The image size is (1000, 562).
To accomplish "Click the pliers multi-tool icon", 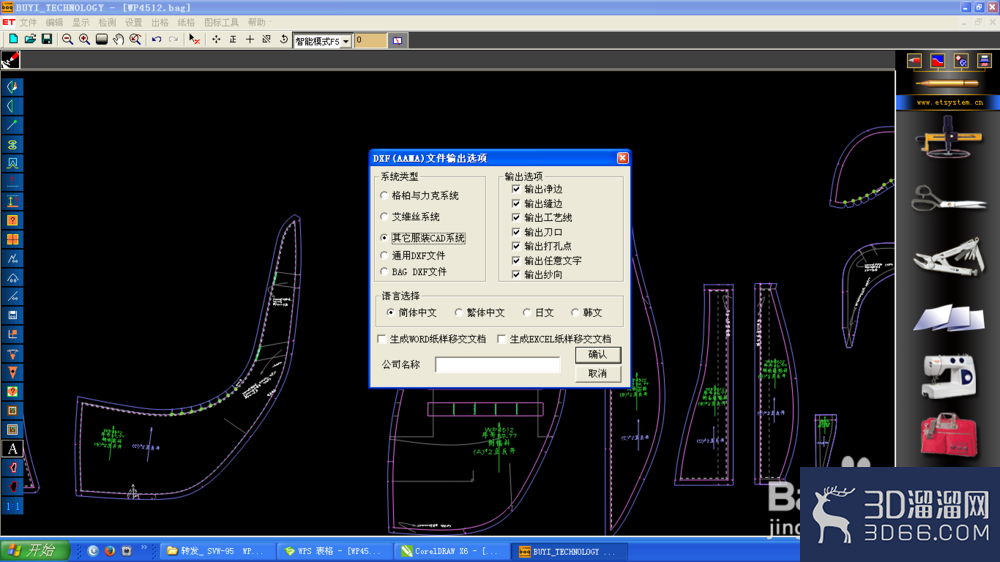I will pyautogui.click(x=949, y=257).
